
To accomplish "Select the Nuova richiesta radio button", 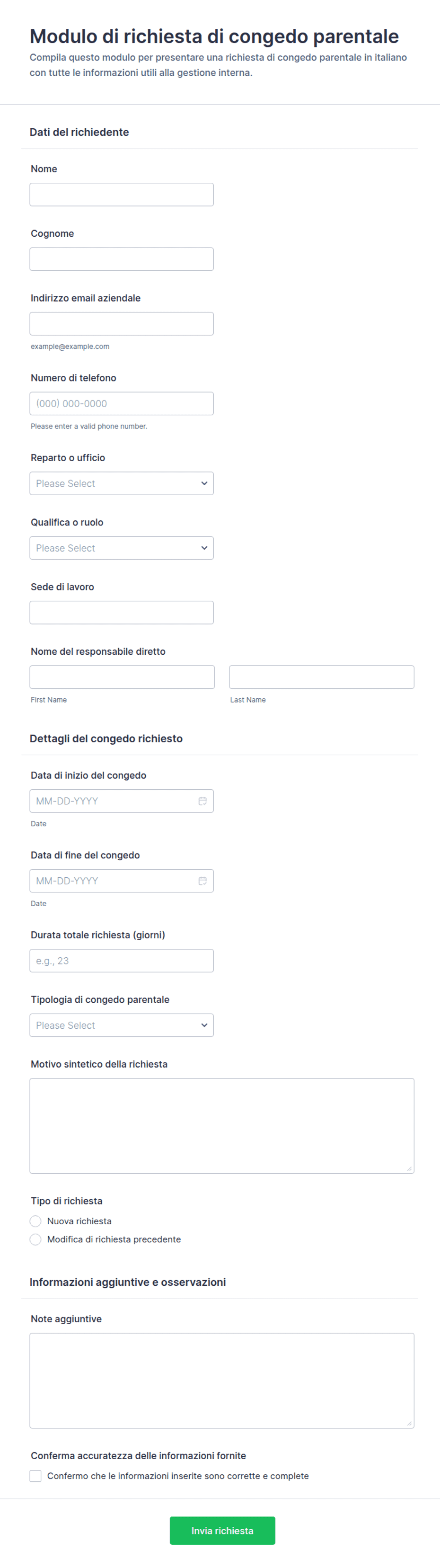I will point(35,1221).
